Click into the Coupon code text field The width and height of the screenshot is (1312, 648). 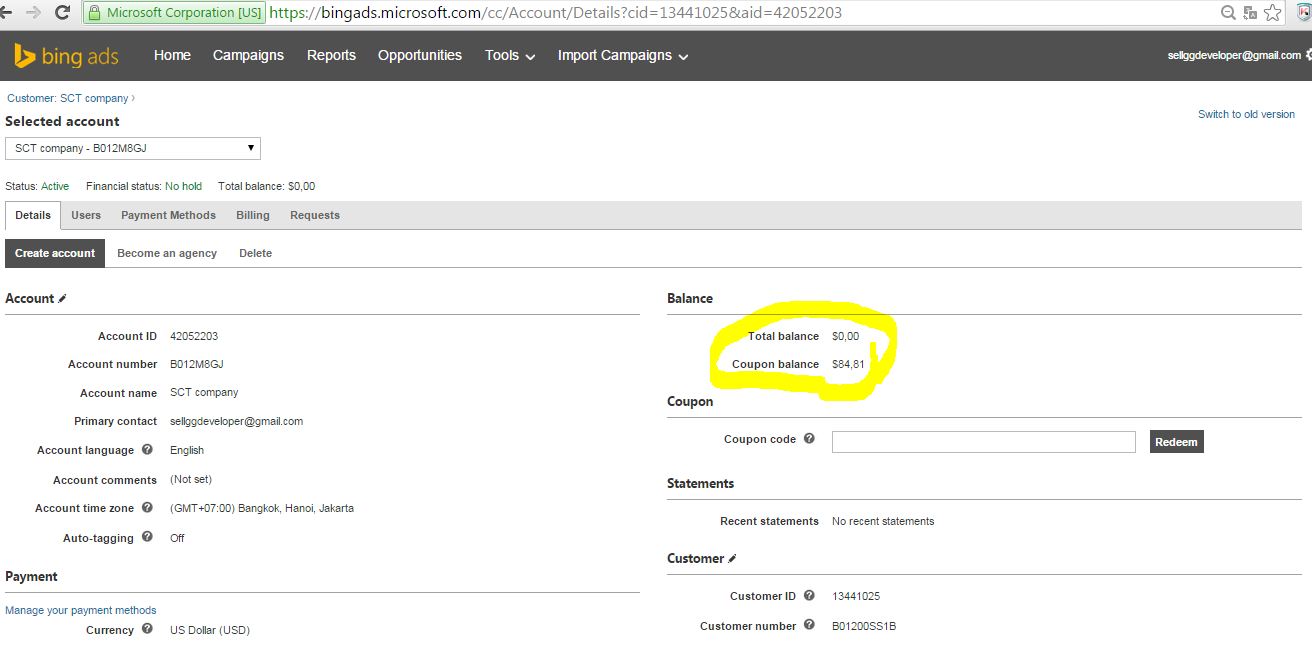pyautogui.click(x=983, y=442)
